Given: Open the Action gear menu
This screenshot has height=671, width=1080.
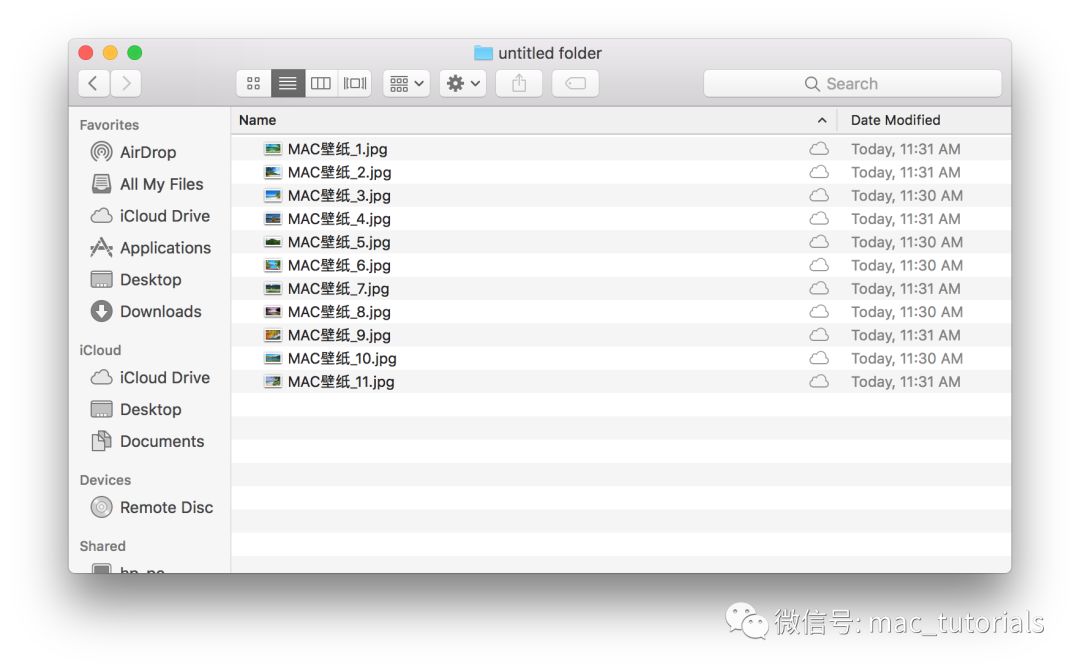Looking at the screenshot, I should pos(463,84).
